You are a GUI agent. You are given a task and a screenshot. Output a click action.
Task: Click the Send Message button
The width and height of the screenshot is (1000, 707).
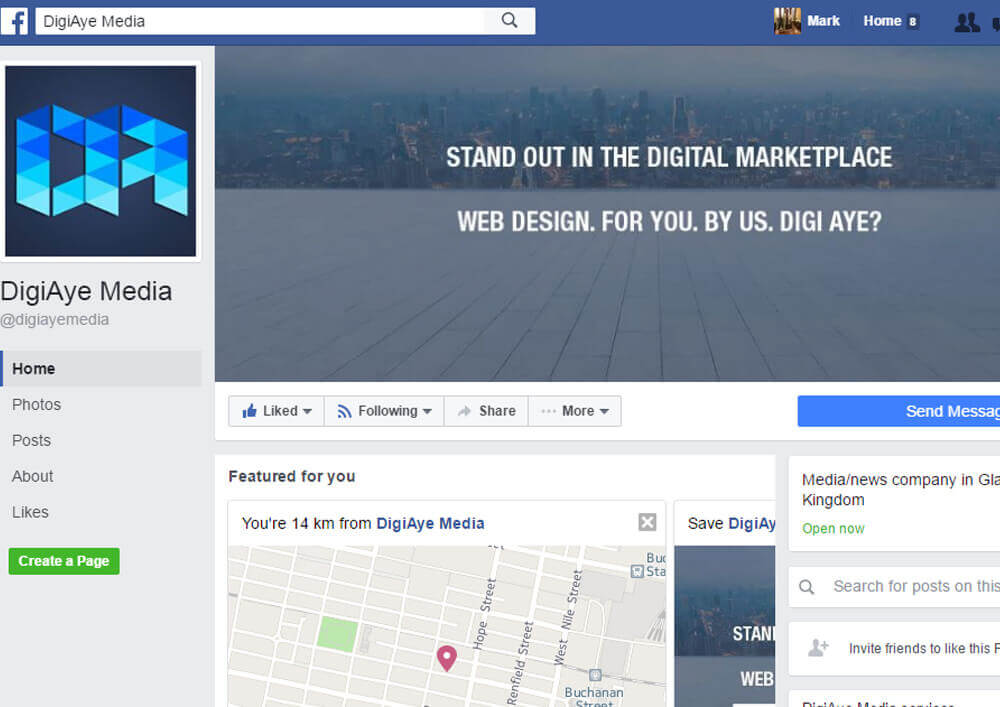pyautogui.click(x=899, y=411)
